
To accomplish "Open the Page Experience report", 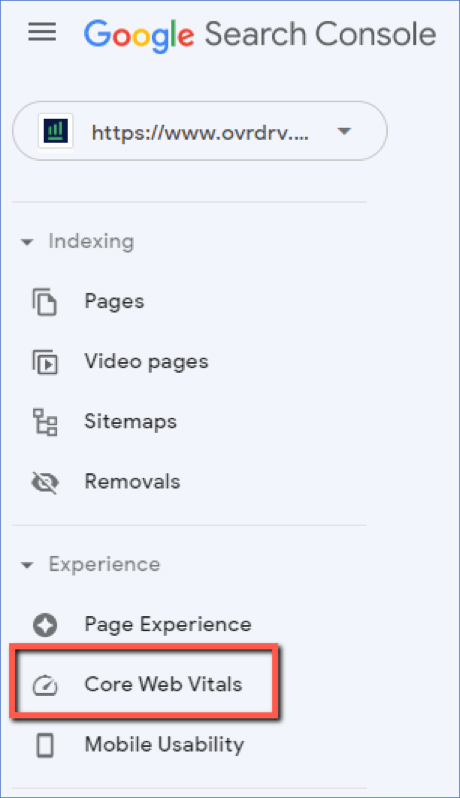I will [x=168, y=624].
